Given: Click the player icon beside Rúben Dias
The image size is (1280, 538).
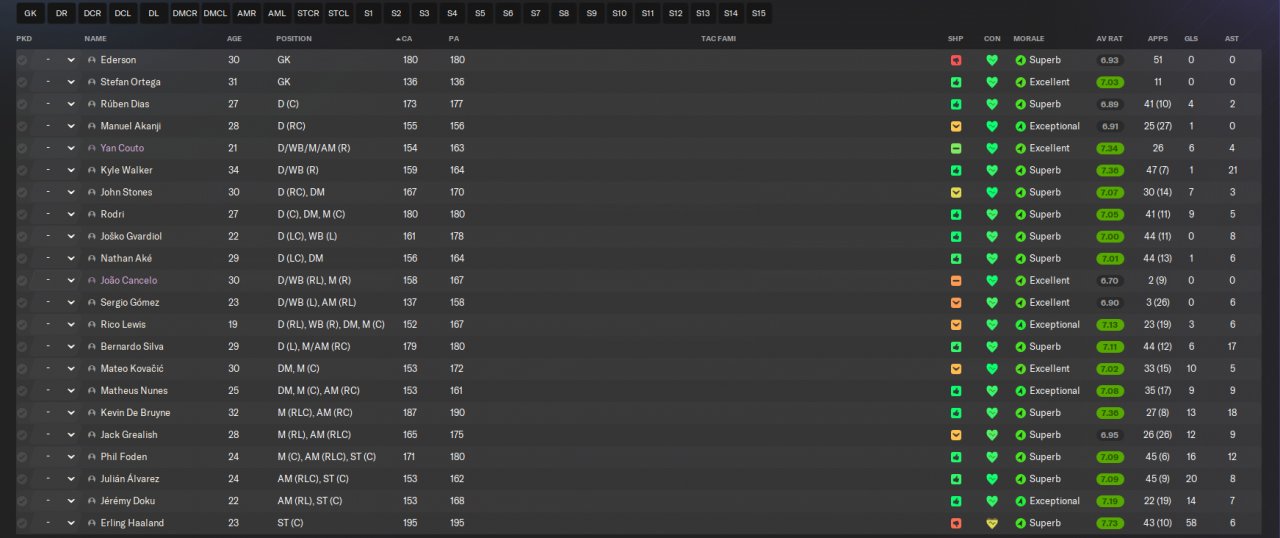Looking at the screenshot, I should pyautogui.click(x=92, y=104).
